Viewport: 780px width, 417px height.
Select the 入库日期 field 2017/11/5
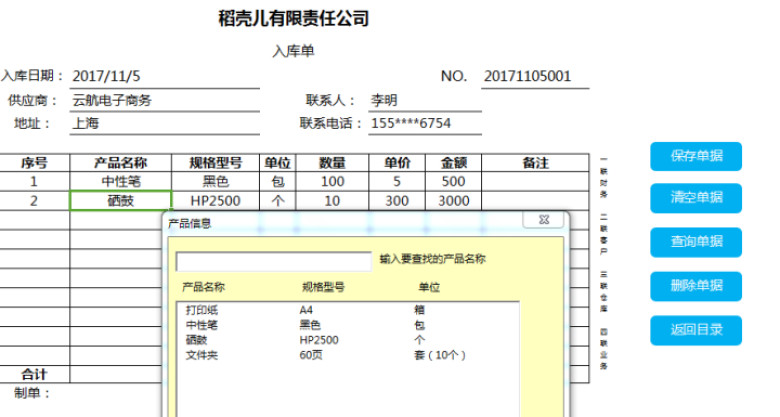165,76
